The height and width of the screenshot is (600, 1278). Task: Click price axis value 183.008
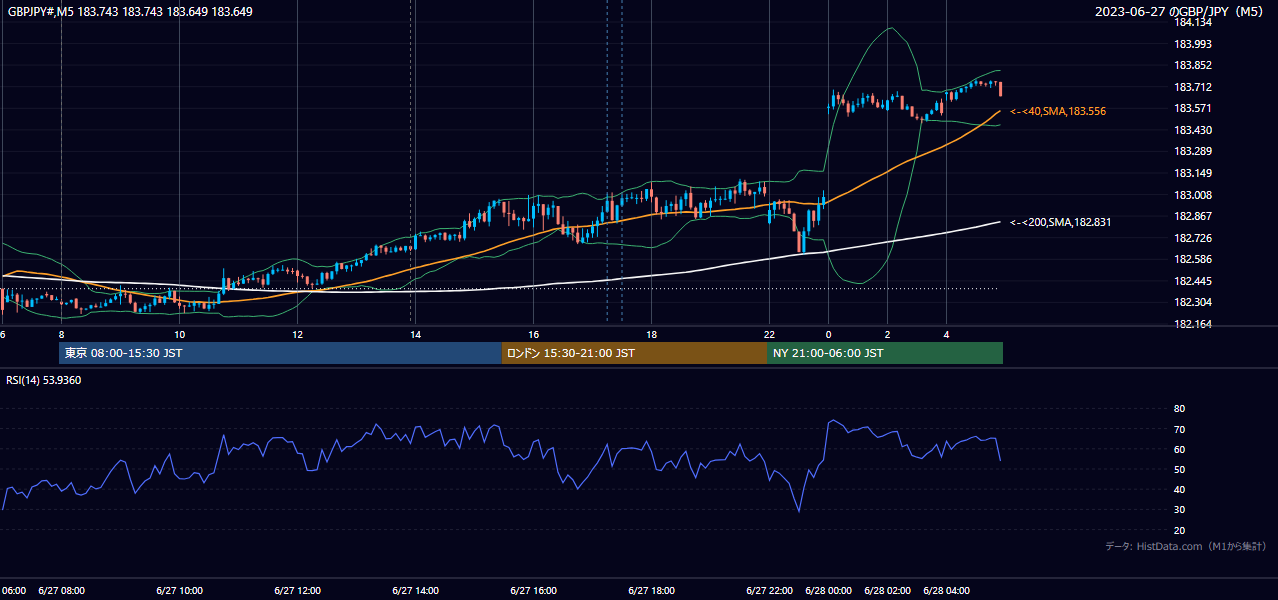(1192, 195)
